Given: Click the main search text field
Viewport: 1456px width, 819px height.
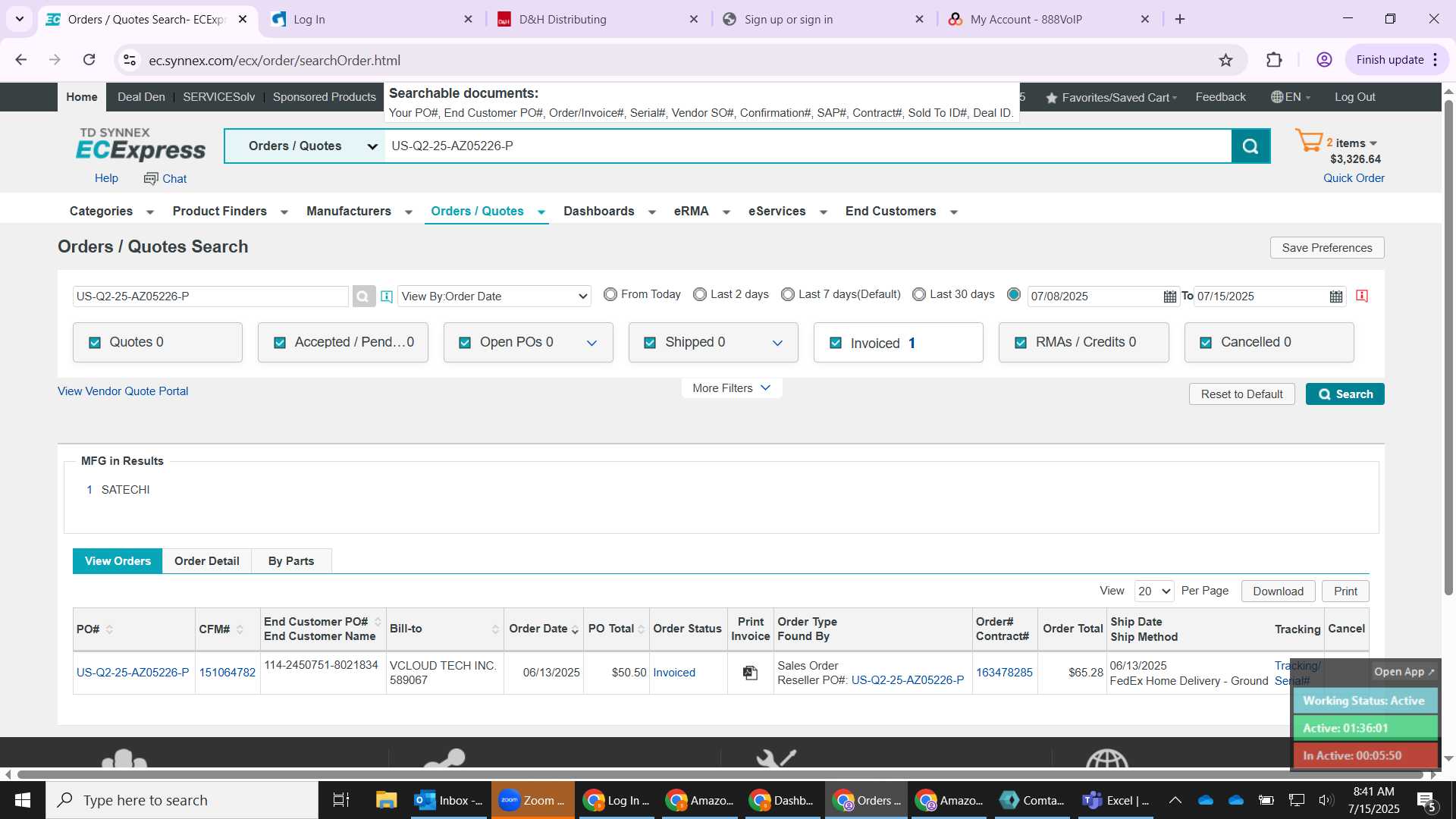Looking at the screenshot, I should pos(808,146).
